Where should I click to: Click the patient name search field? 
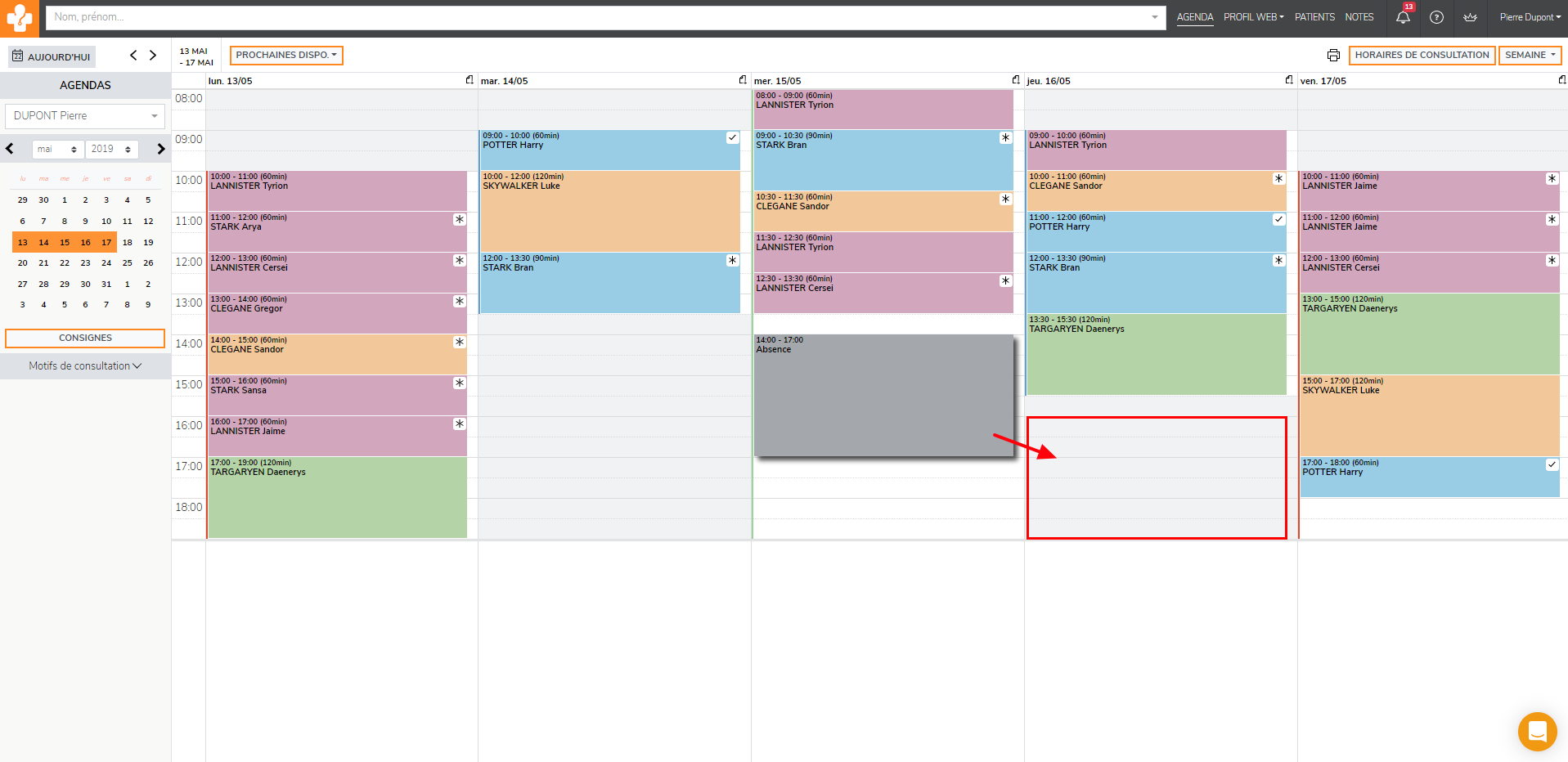tap(597, 17)
